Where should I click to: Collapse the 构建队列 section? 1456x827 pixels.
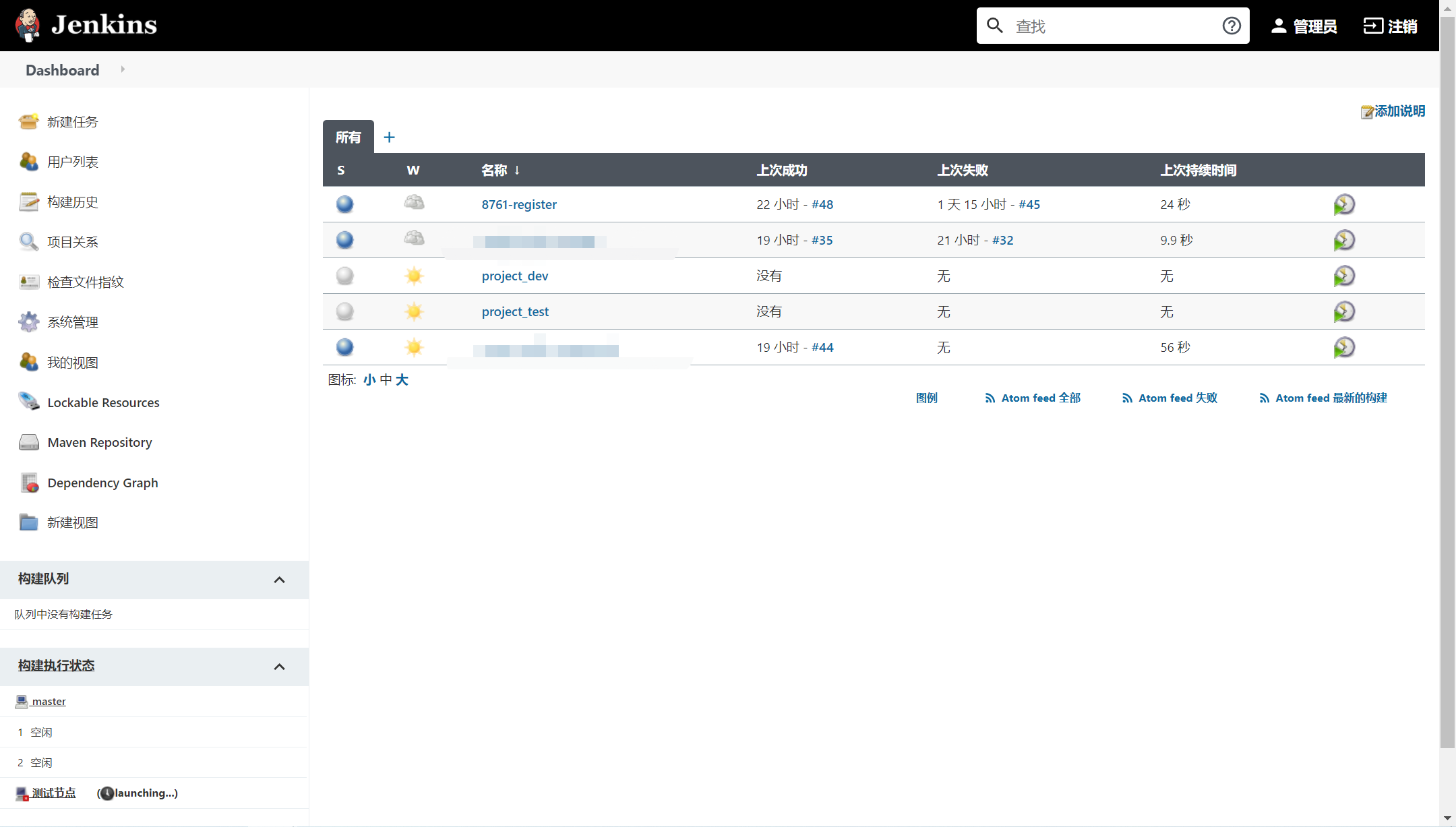(x=280, y=580)
